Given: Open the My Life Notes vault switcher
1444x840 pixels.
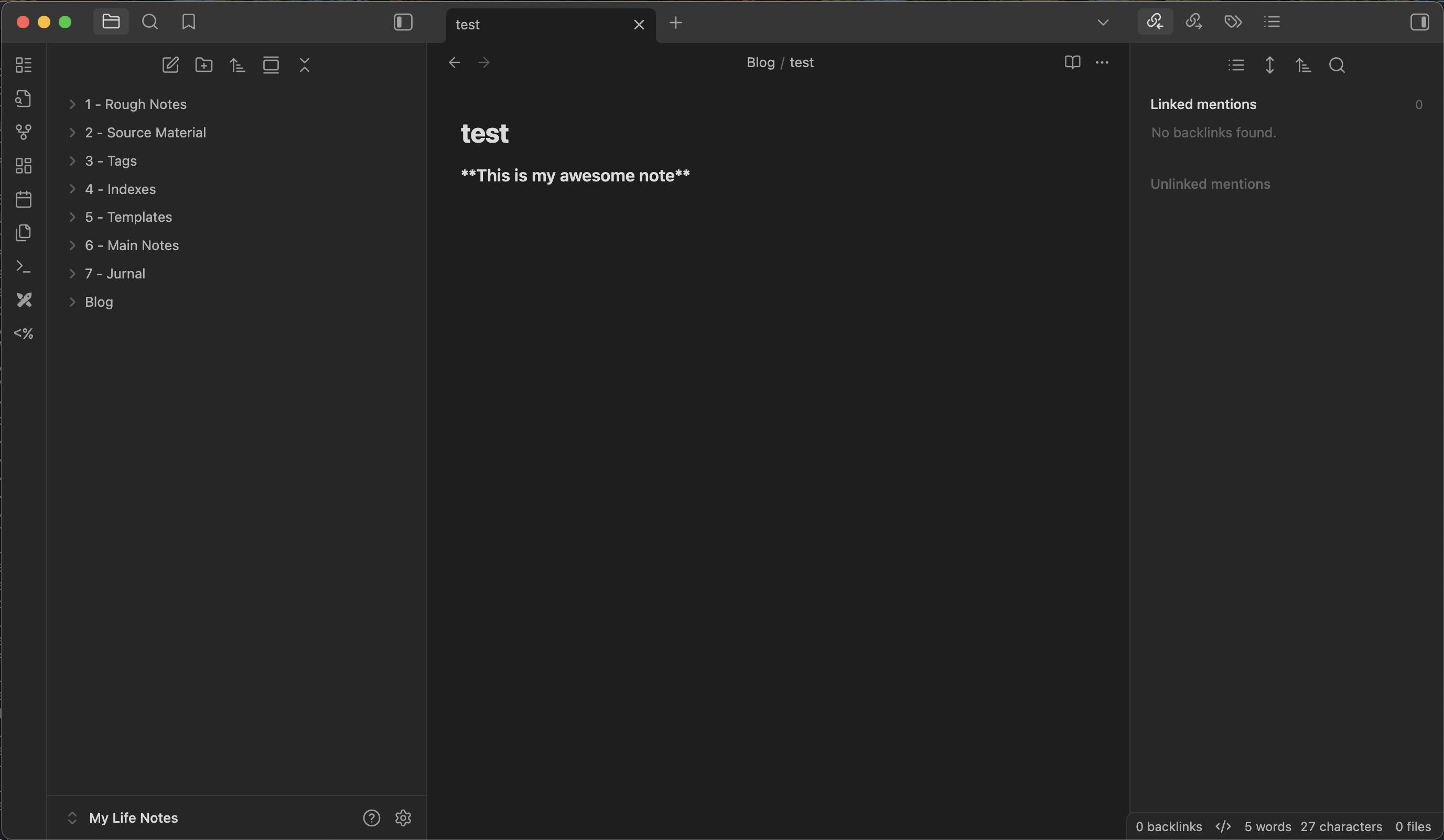Looking at the screenshot, I should coord(133,817).
